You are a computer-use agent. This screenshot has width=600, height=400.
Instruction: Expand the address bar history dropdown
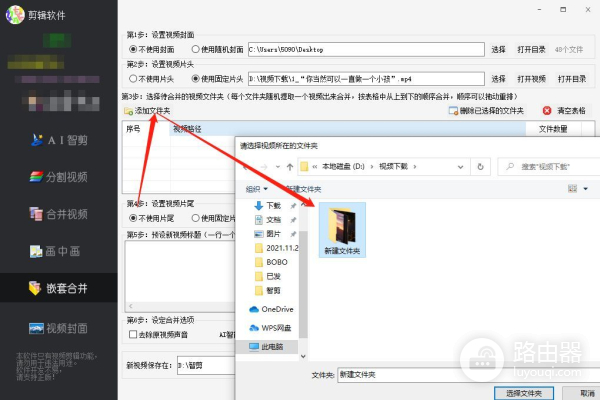(460, 167)
